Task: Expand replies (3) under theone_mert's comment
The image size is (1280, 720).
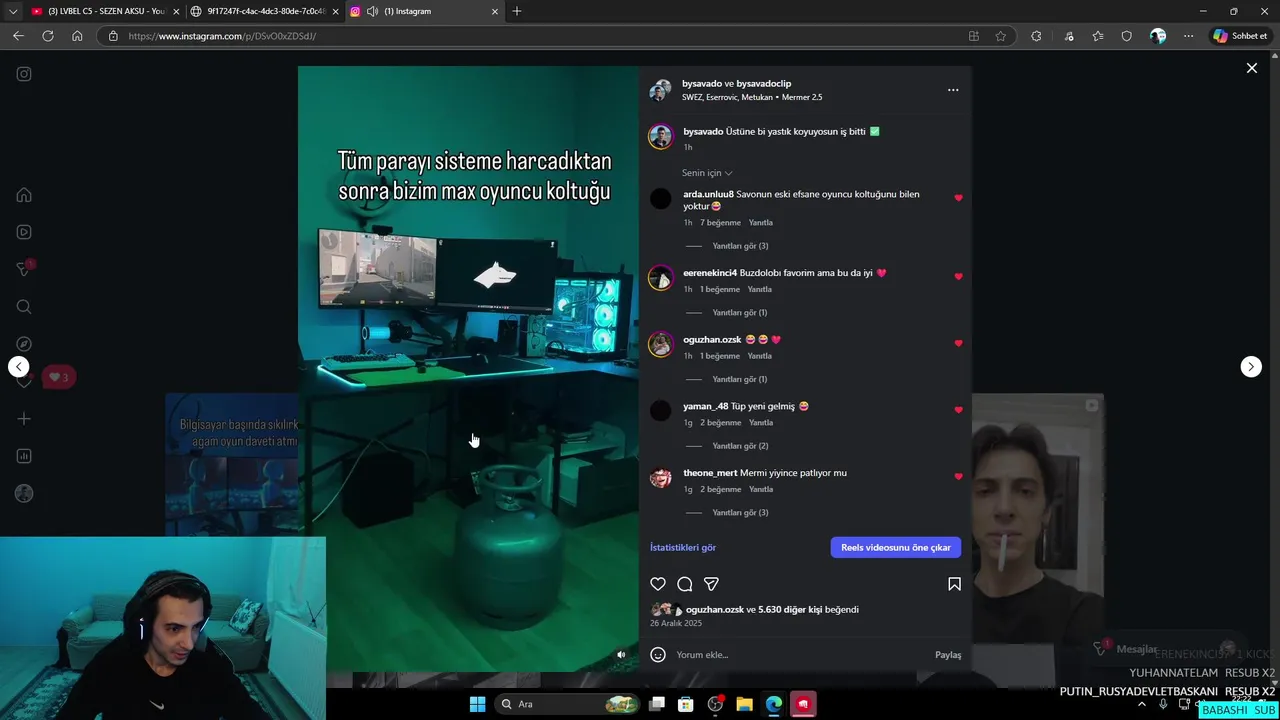Action: 740,513
